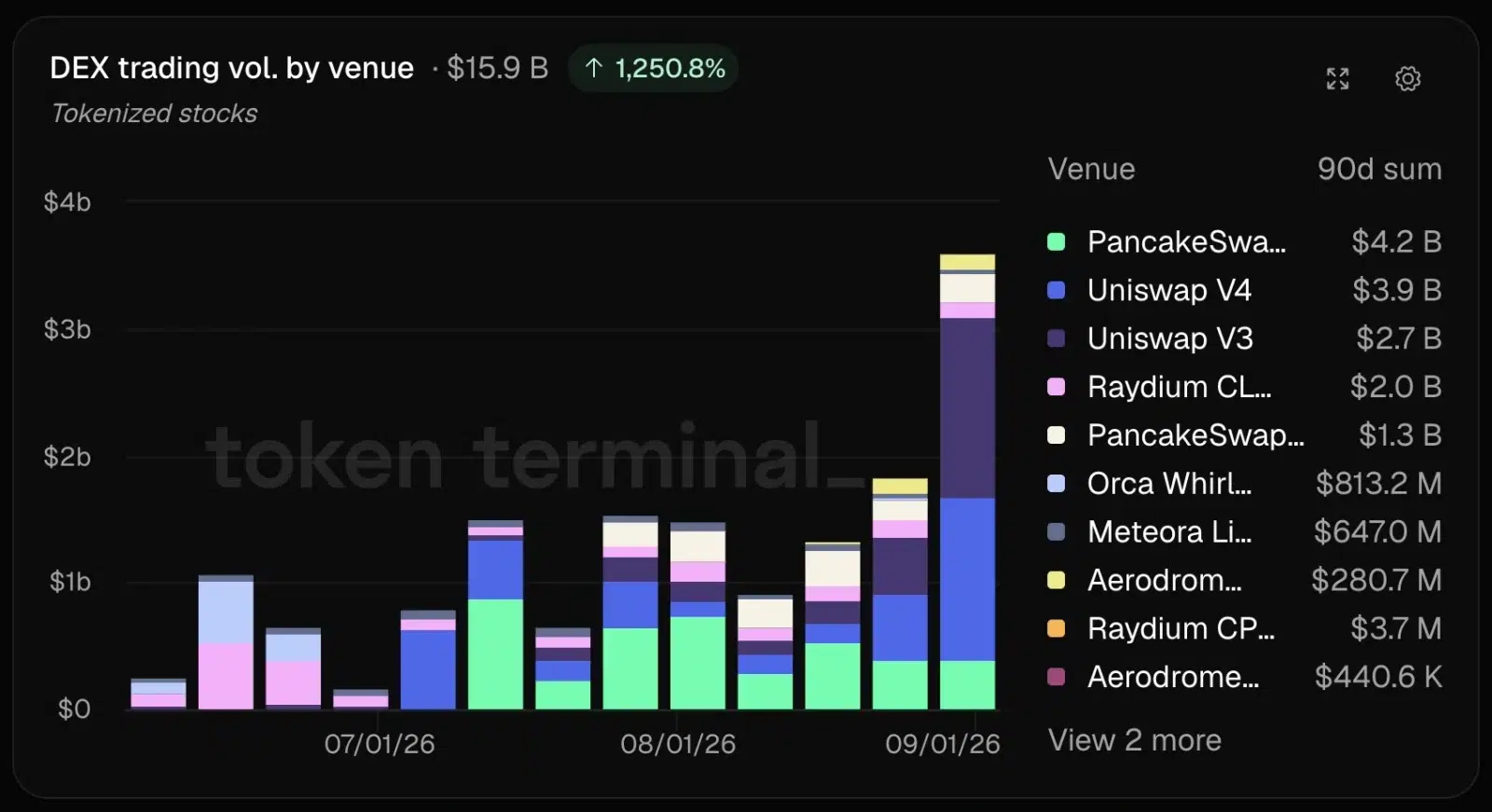Click the $4b y-axis label

point(67,202)
